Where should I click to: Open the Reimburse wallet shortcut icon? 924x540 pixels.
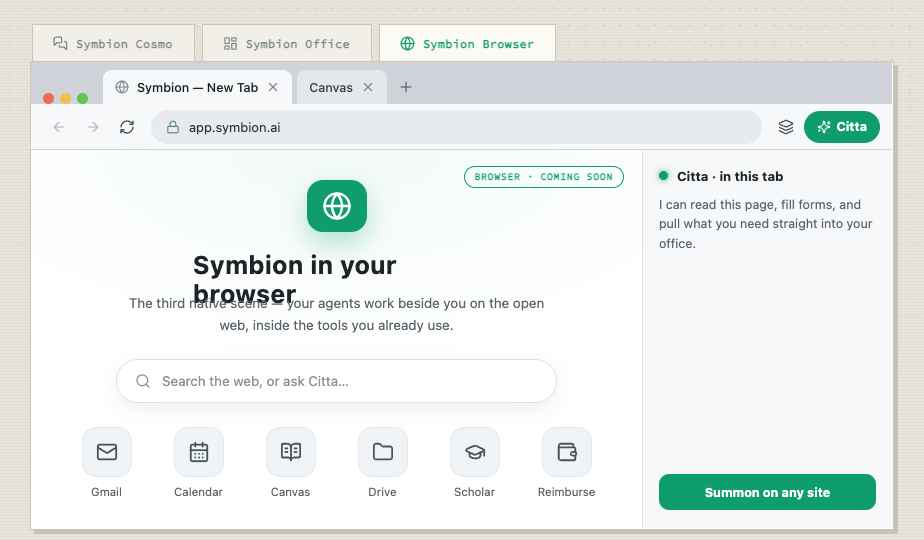pyautogui.click(x=566, y=452)
